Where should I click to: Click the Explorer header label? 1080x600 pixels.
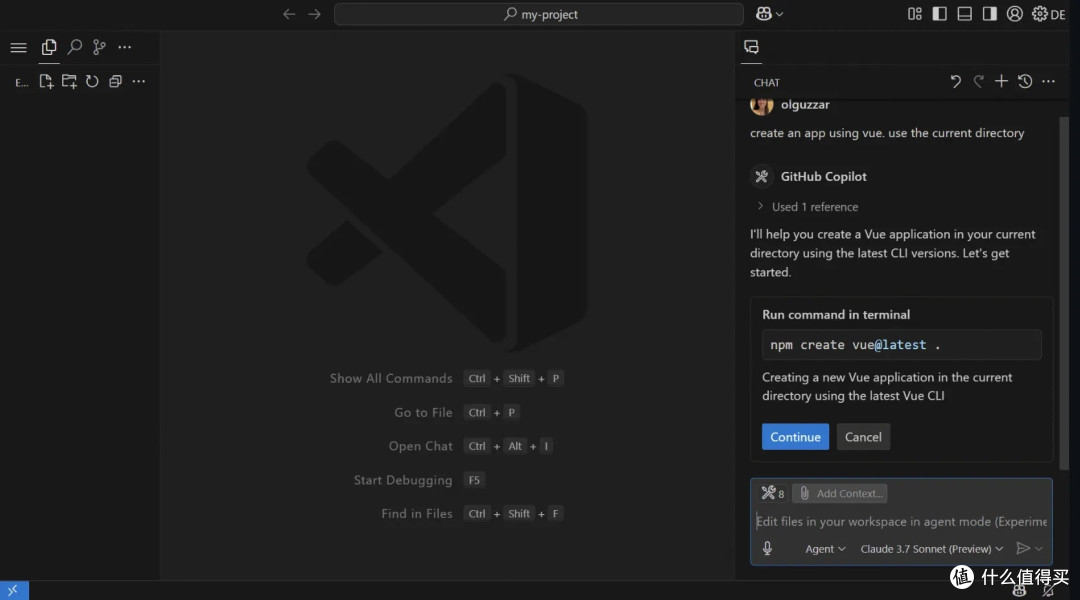click(21, 82)
